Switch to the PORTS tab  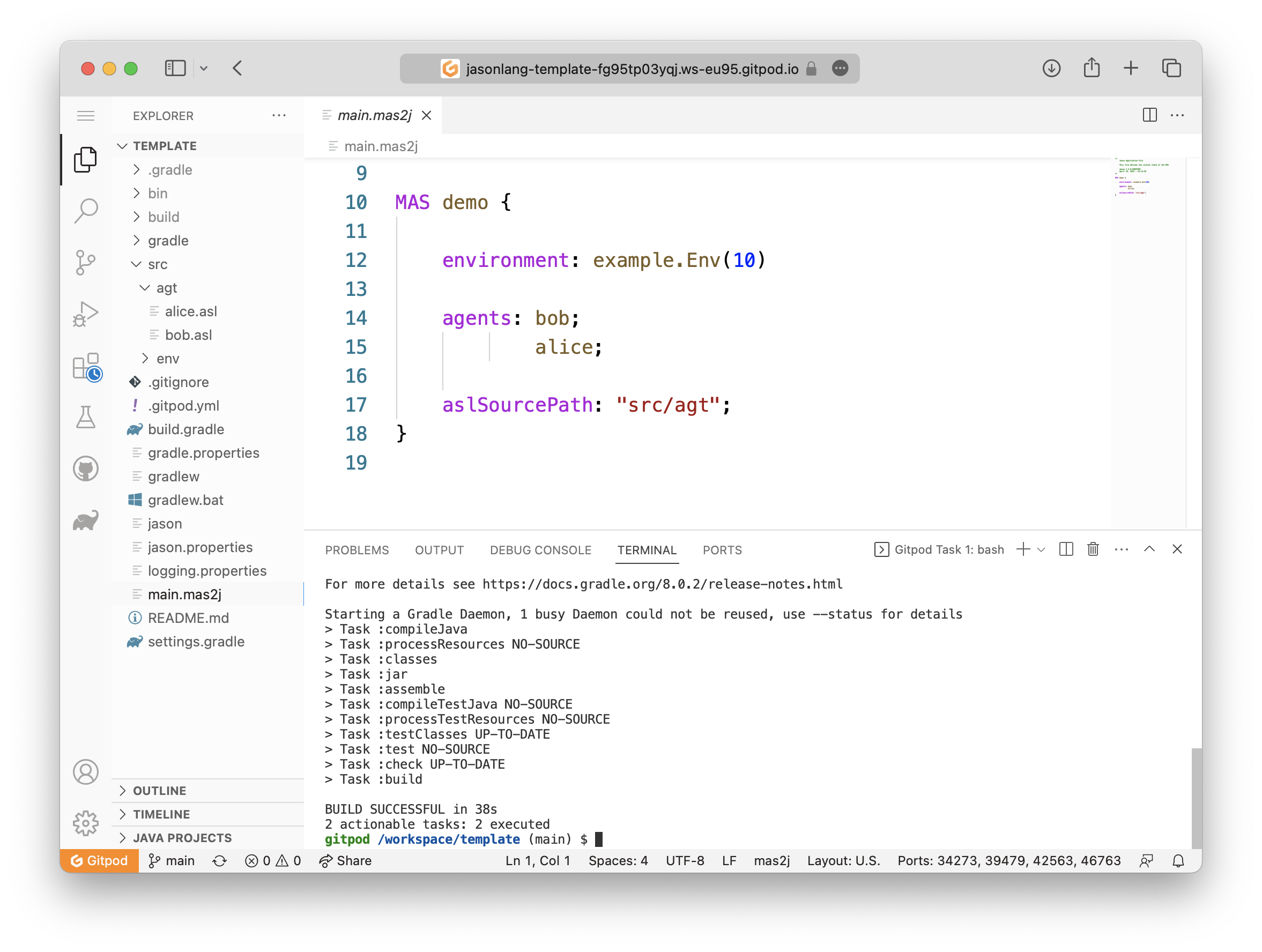[x=722, y=550]
